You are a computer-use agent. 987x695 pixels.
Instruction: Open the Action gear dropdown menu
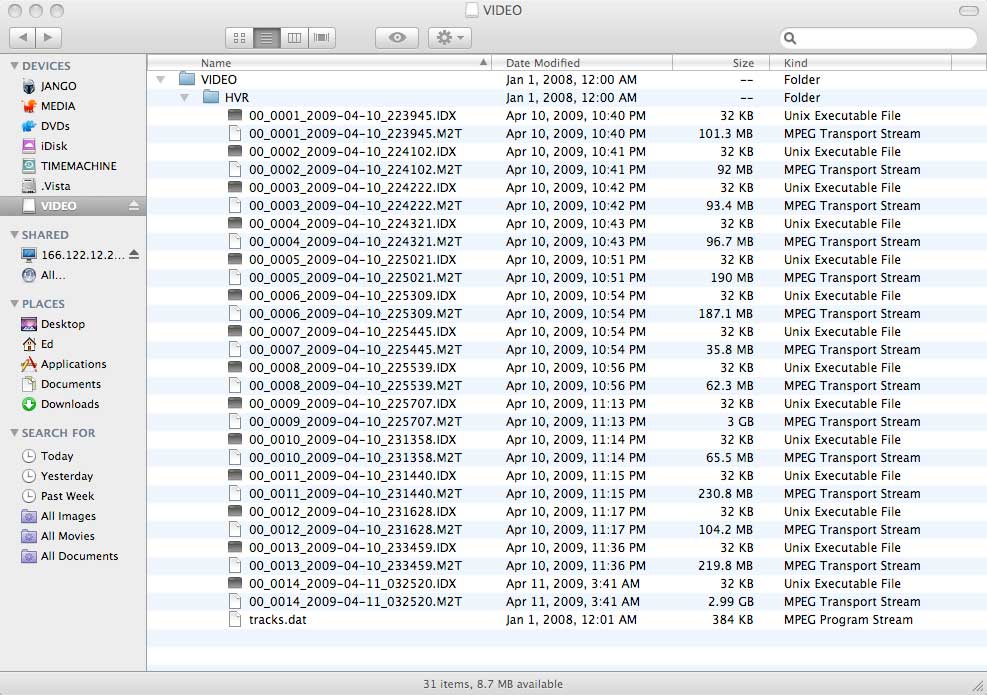pos(449,38)
